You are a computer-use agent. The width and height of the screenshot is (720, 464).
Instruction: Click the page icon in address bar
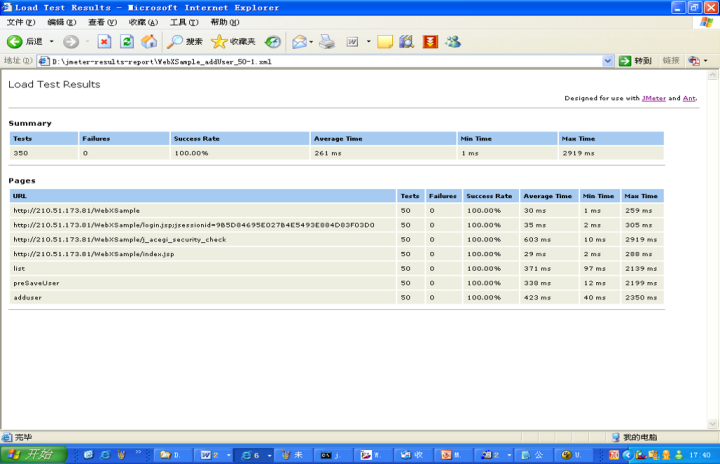click(44, 61)
